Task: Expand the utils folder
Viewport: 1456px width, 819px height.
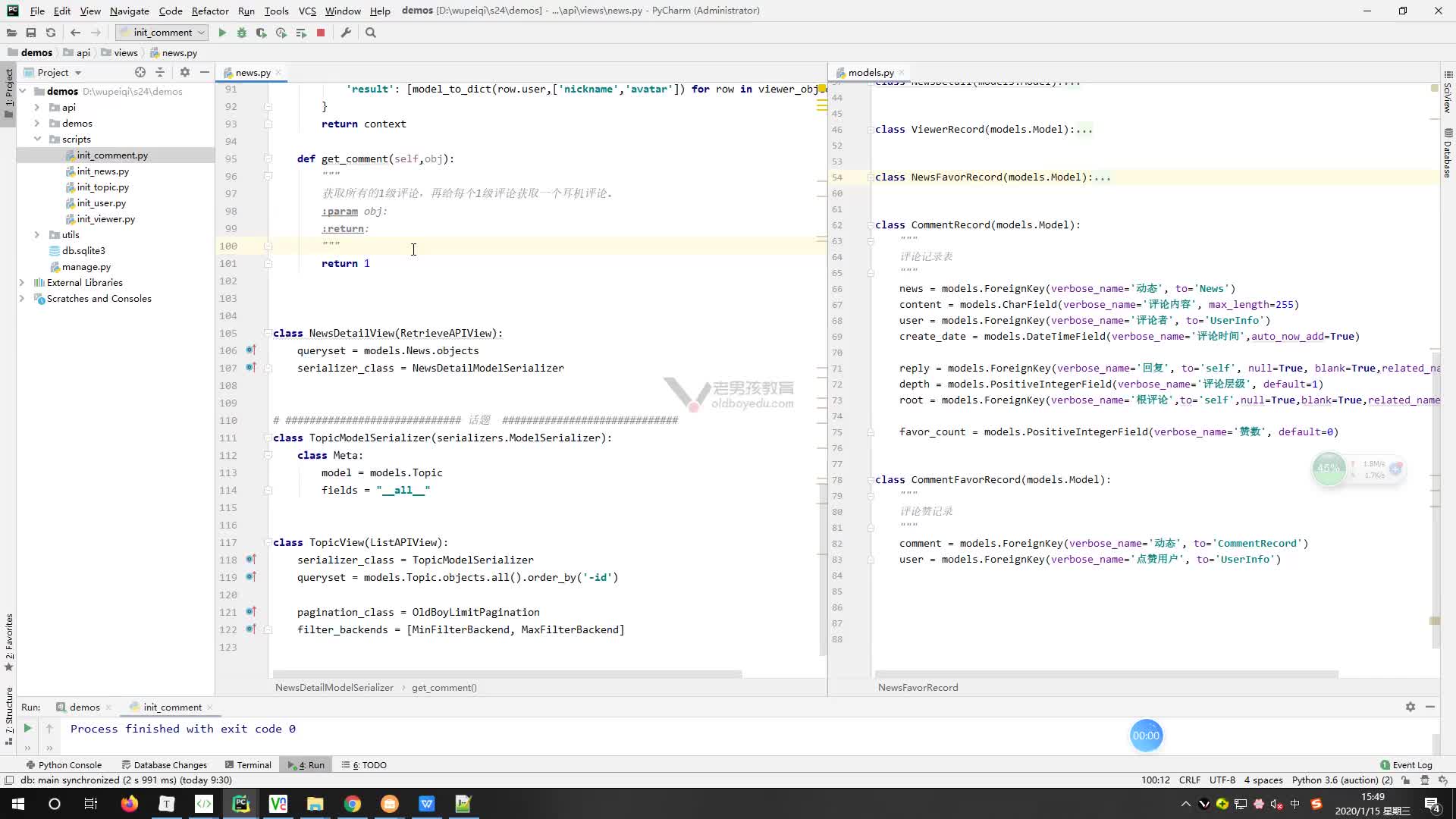Action: point(36,234)
